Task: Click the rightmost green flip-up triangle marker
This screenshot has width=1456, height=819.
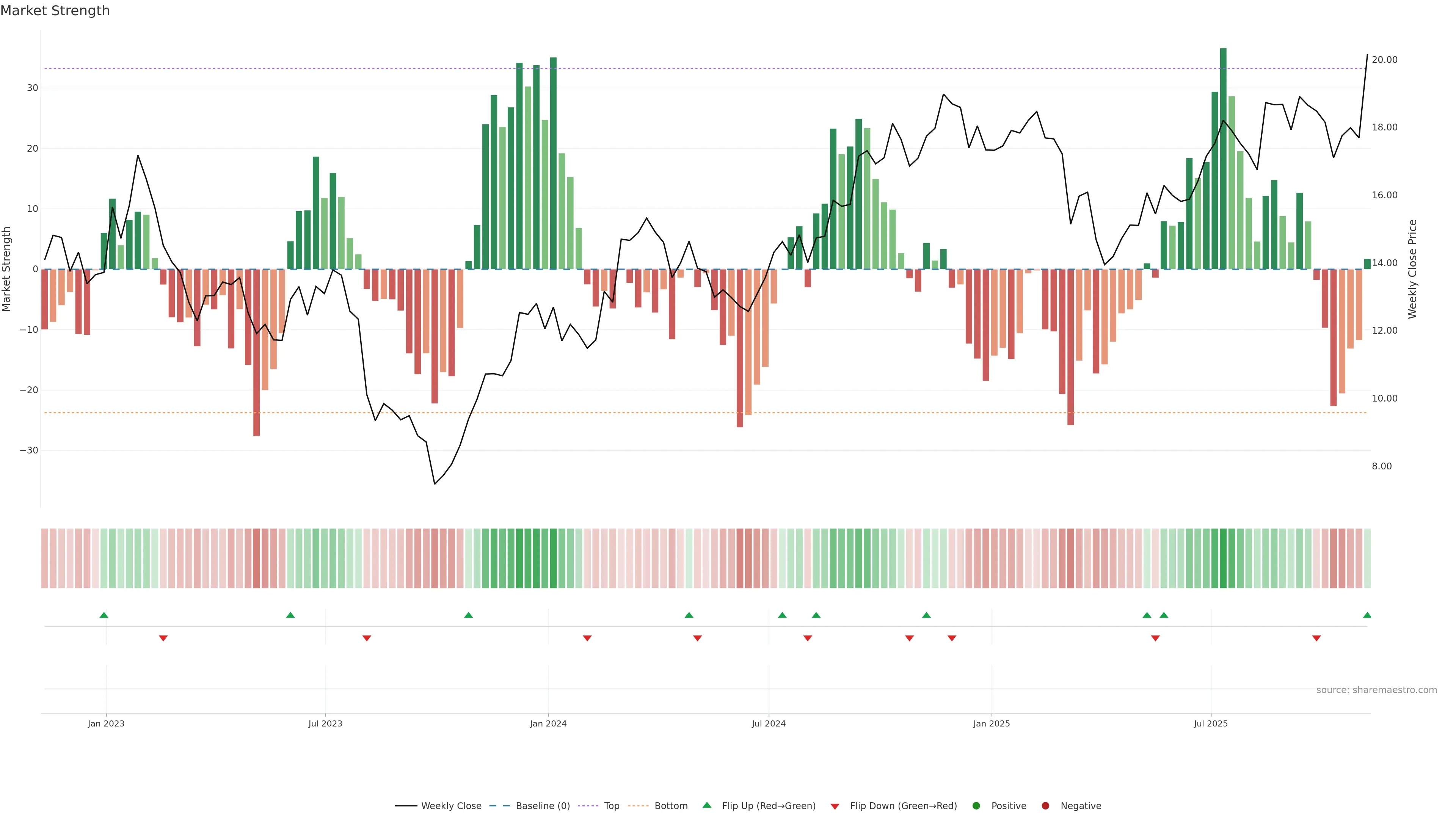Action: tap(1367, 615)
